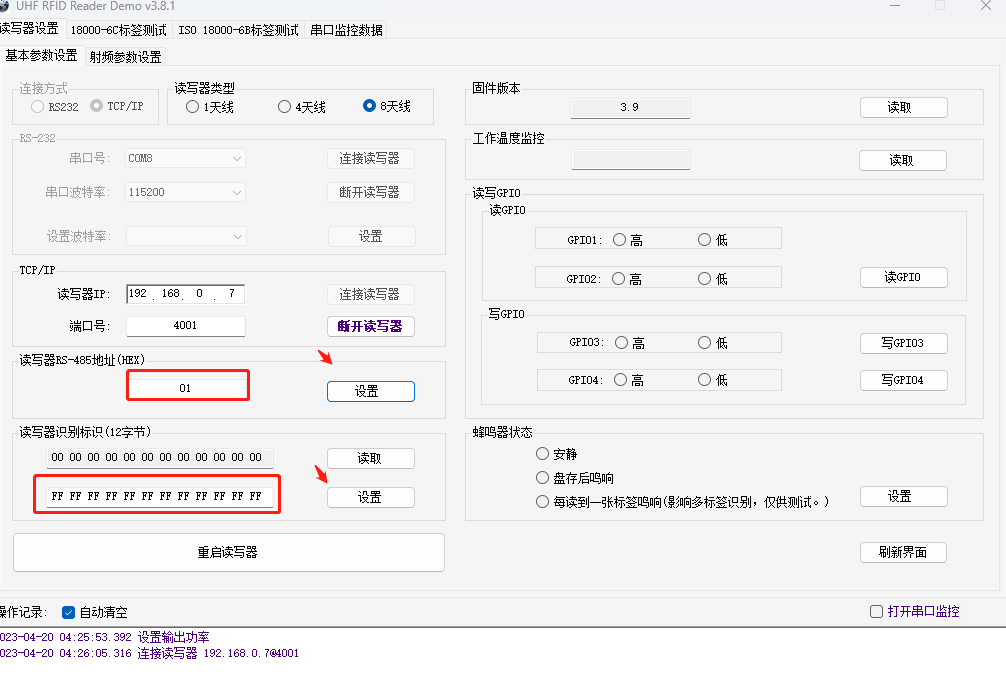Switch to the 18000-6C标签测试 tab
The image size is (1006, 699).
(118, 30)
